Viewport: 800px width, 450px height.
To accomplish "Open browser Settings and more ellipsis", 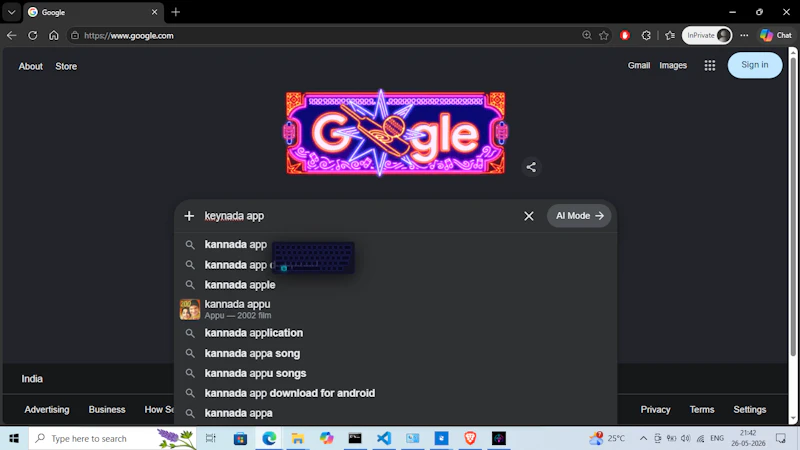I will click(x=744, y=35).
